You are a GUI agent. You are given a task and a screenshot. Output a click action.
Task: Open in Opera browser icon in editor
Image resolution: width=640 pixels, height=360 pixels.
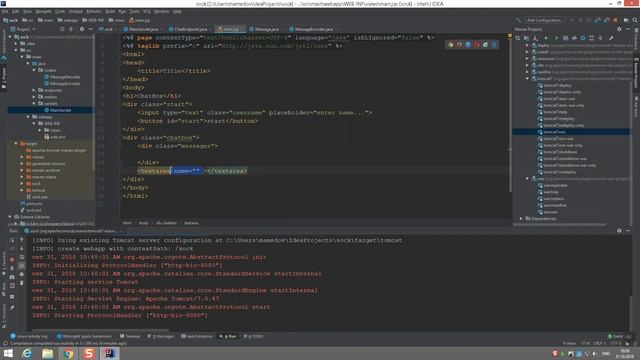(x=477, y=44)
